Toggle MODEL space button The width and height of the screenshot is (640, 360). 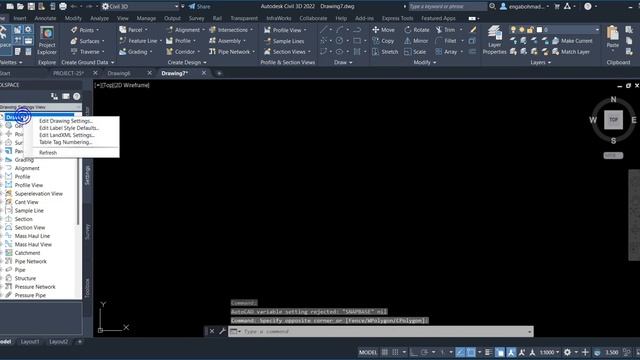coord(368,352)
